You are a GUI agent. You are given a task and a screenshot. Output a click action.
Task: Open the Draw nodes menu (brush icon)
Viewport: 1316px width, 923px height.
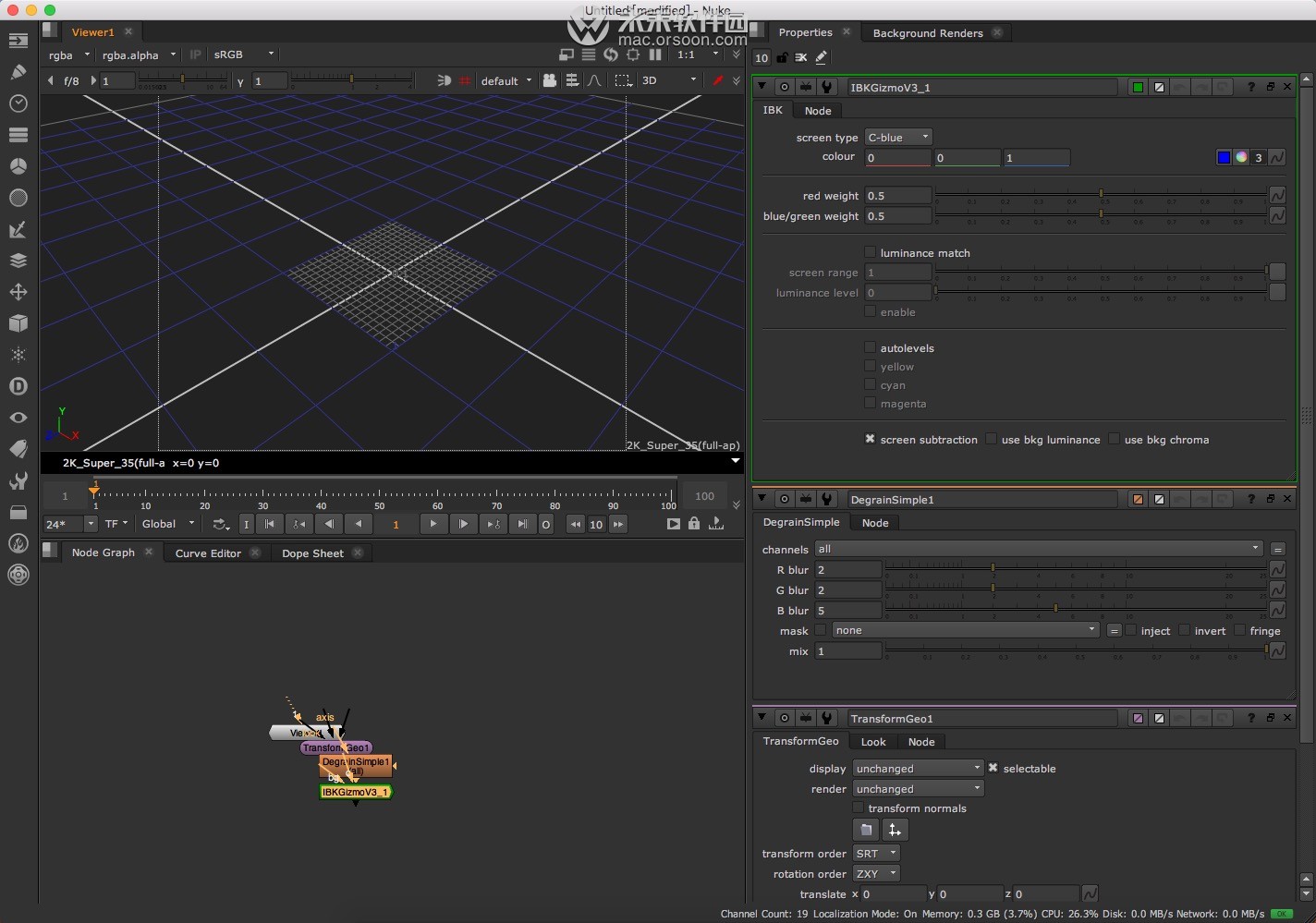pos(18,72)
